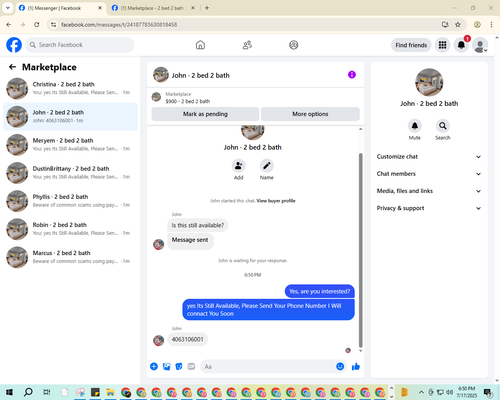Open the $900 - 2 bed 2 bath listing

click(x=188, y=101)
